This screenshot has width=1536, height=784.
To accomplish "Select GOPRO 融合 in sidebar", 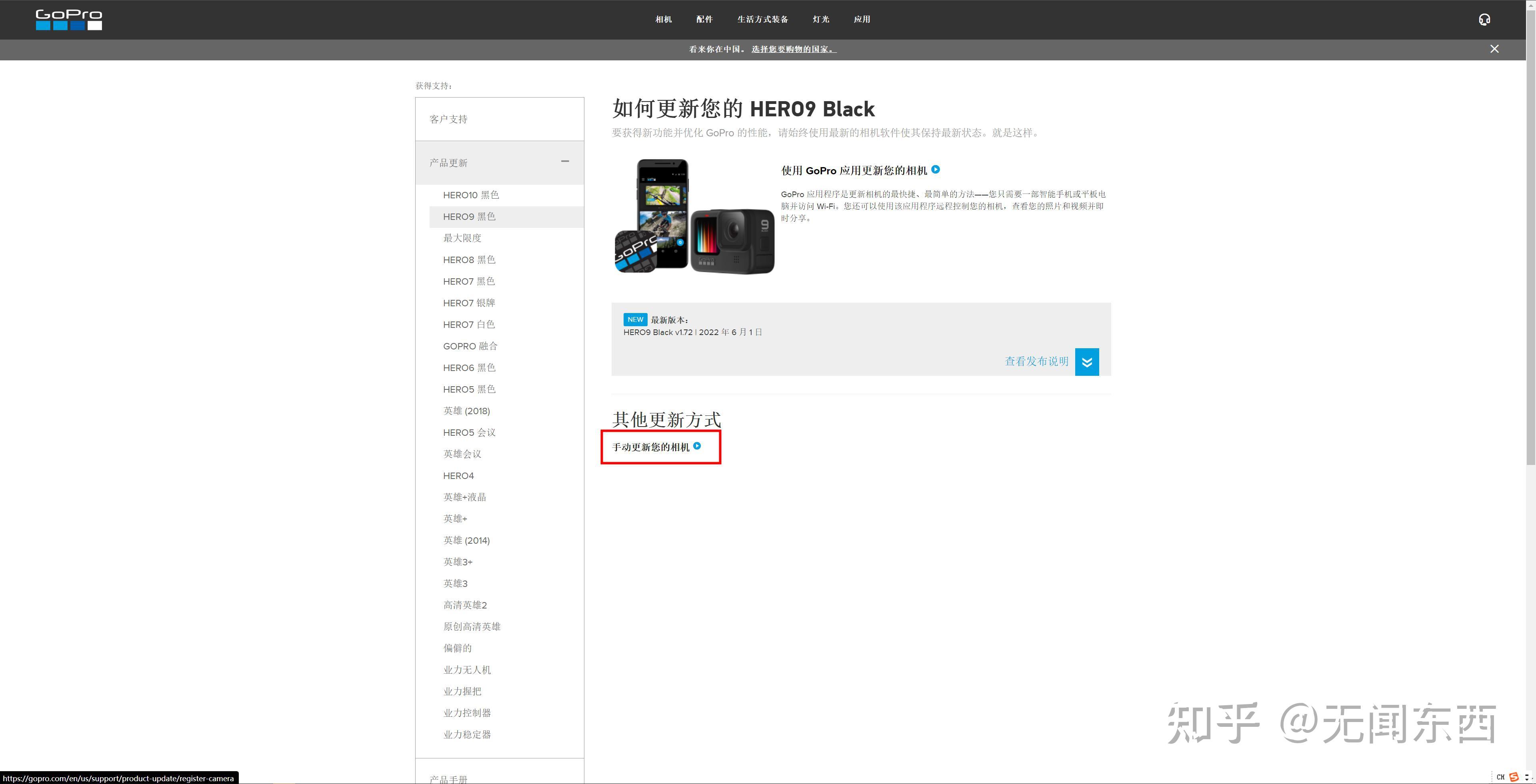I will tap(470, 346).
